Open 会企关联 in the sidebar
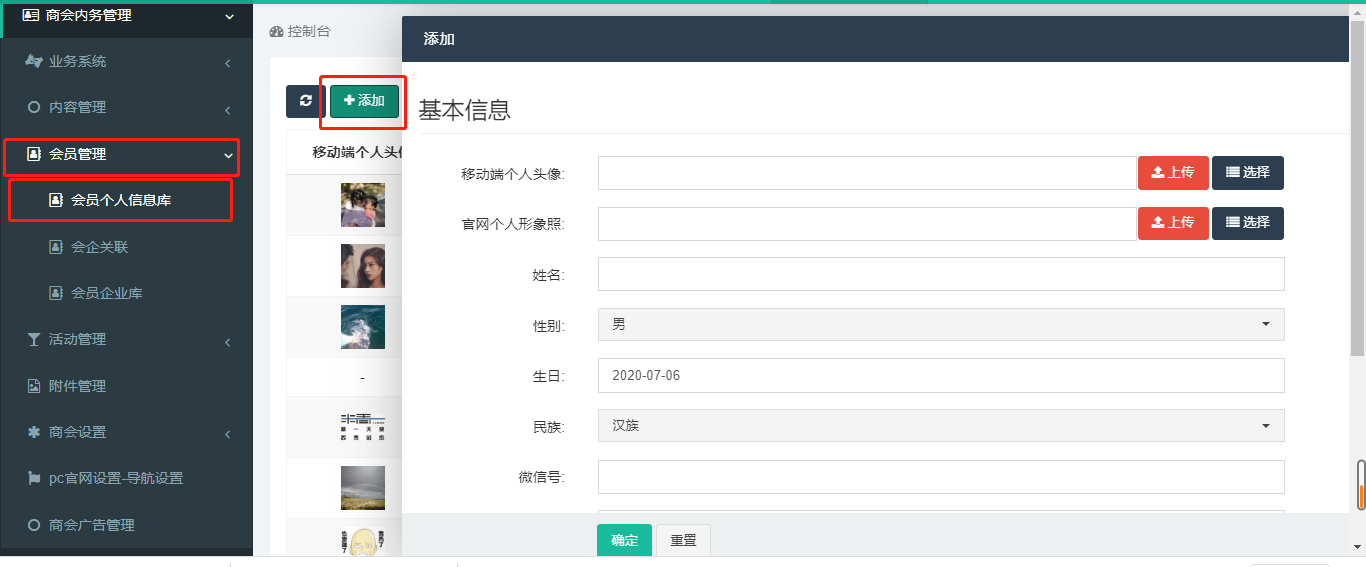The image size is (1366, 567). coord(100,247)
